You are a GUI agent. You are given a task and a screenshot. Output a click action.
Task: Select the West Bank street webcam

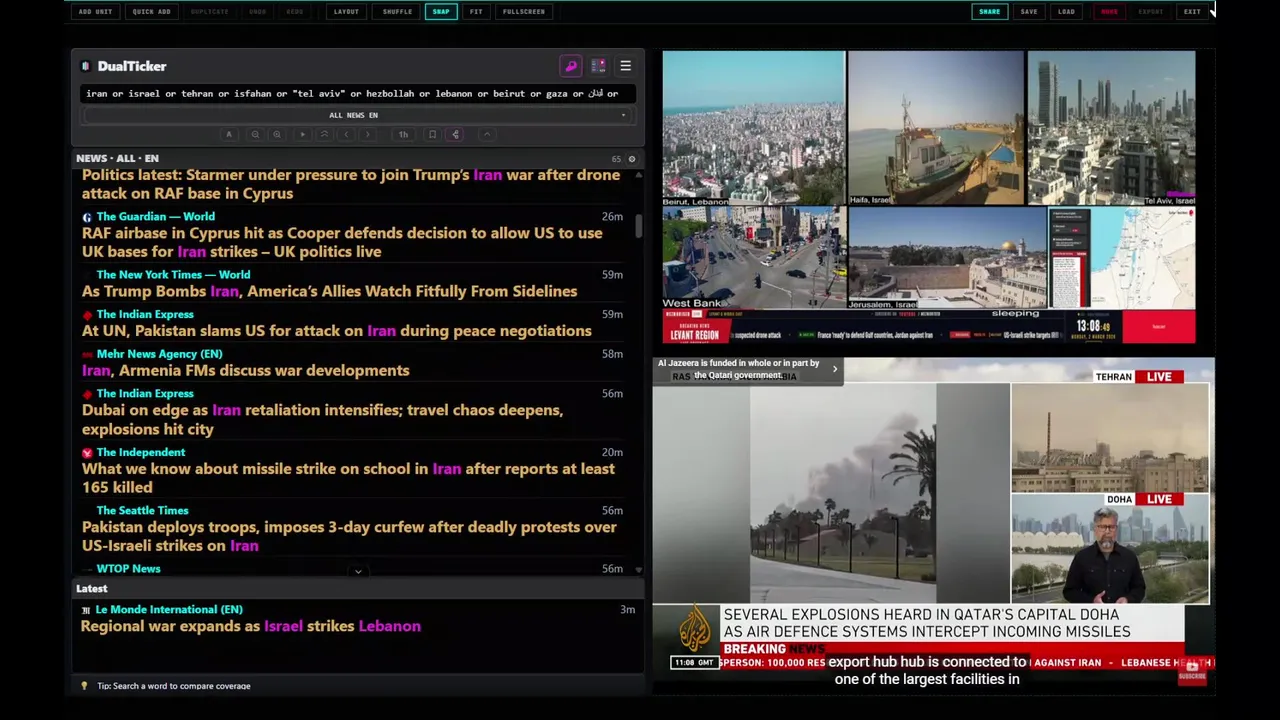click(x=753, y=258)
